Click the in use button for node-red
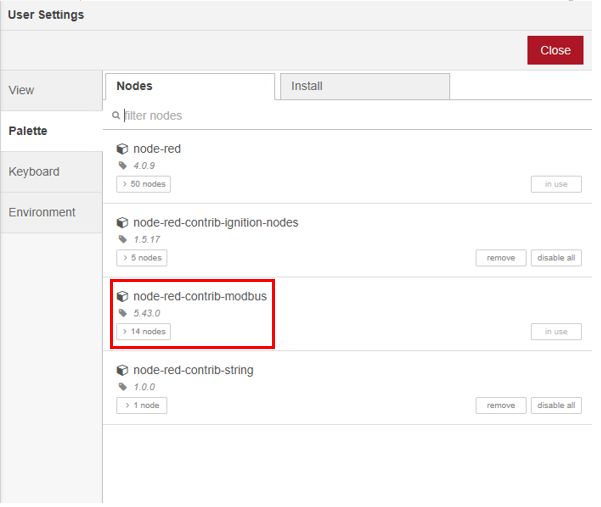The image size is (601, 507). click(x=556, y=184)
